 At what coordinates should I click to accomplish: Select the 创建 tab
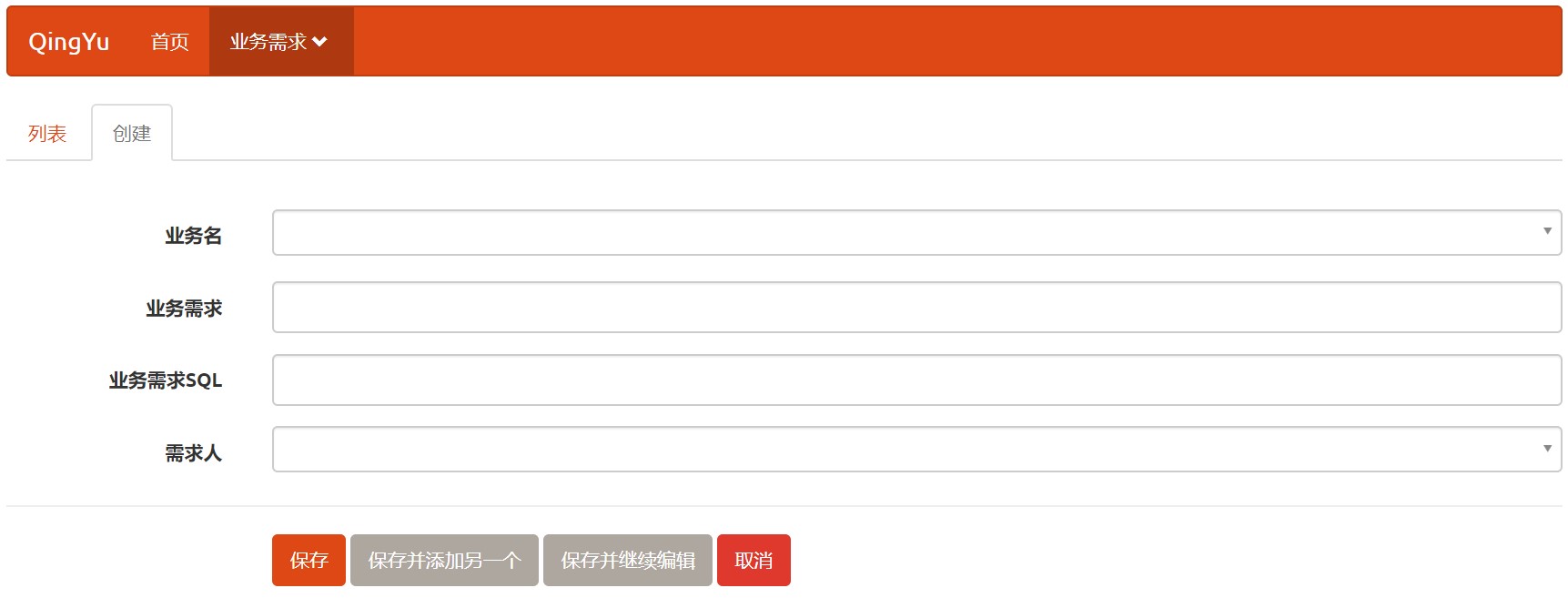tap(132, 133)
